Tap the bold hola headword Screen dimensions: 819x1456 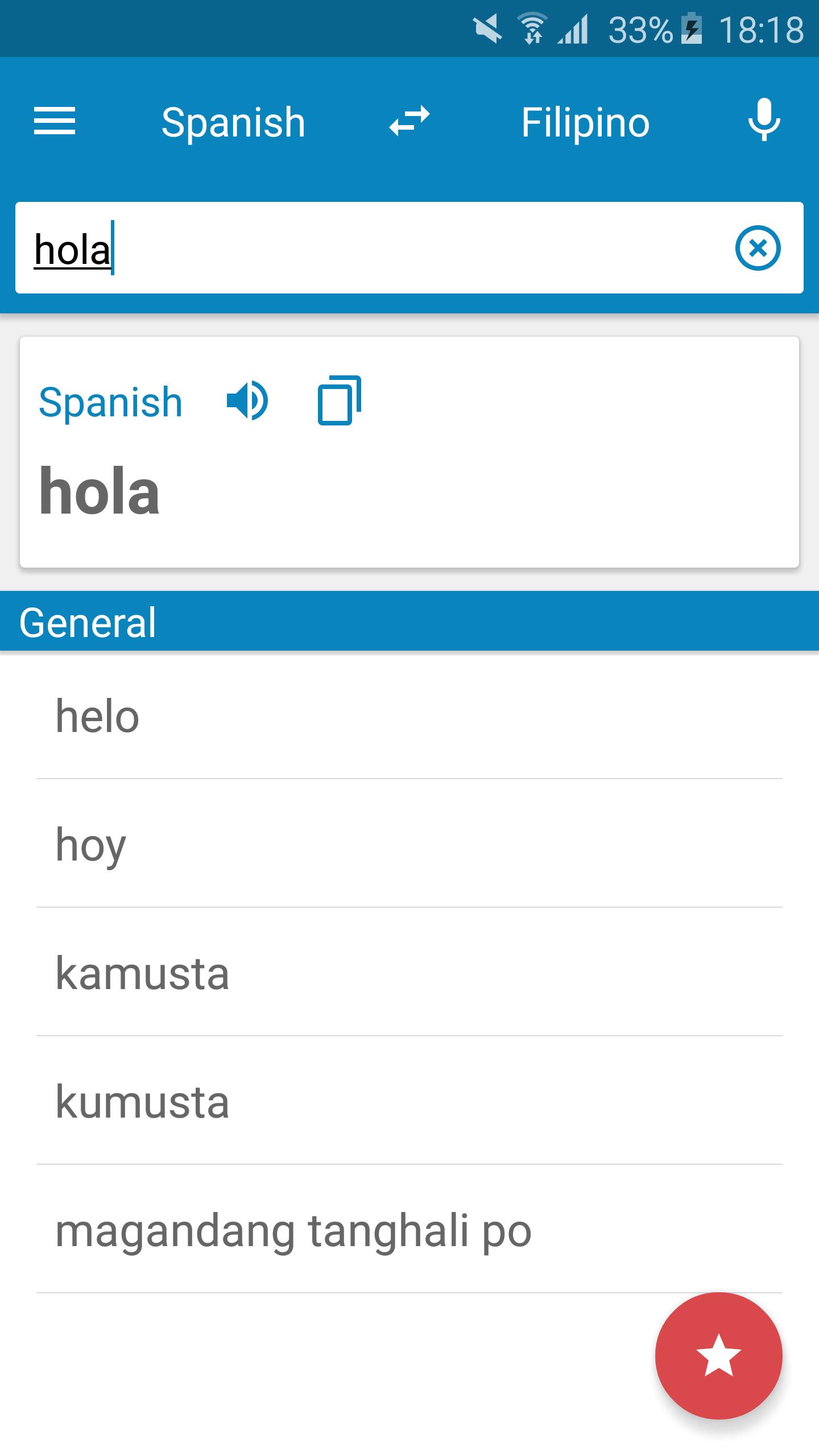[x=100, y=490]
